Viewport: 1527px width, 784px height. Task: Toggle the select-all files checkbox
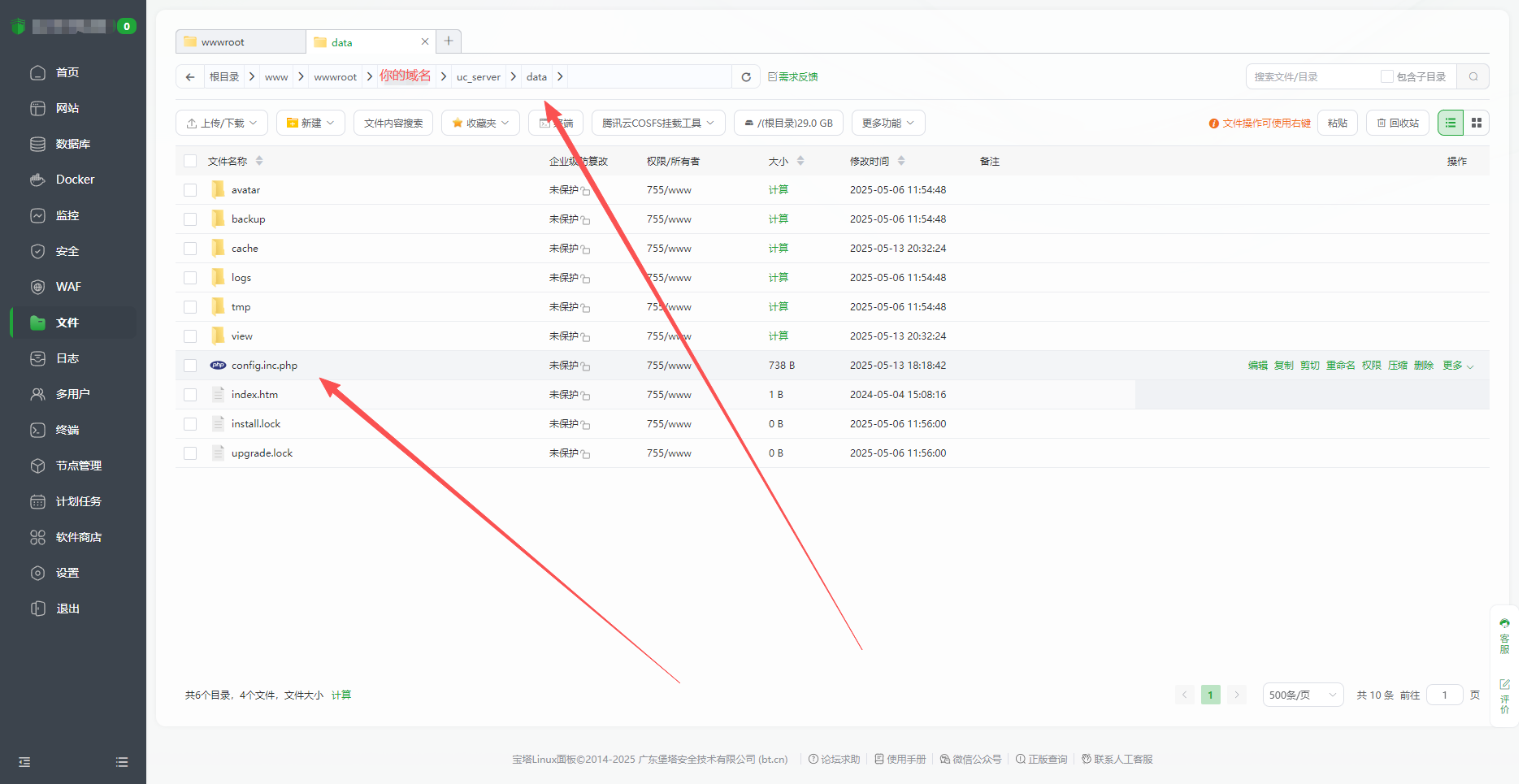coord(190,161)
